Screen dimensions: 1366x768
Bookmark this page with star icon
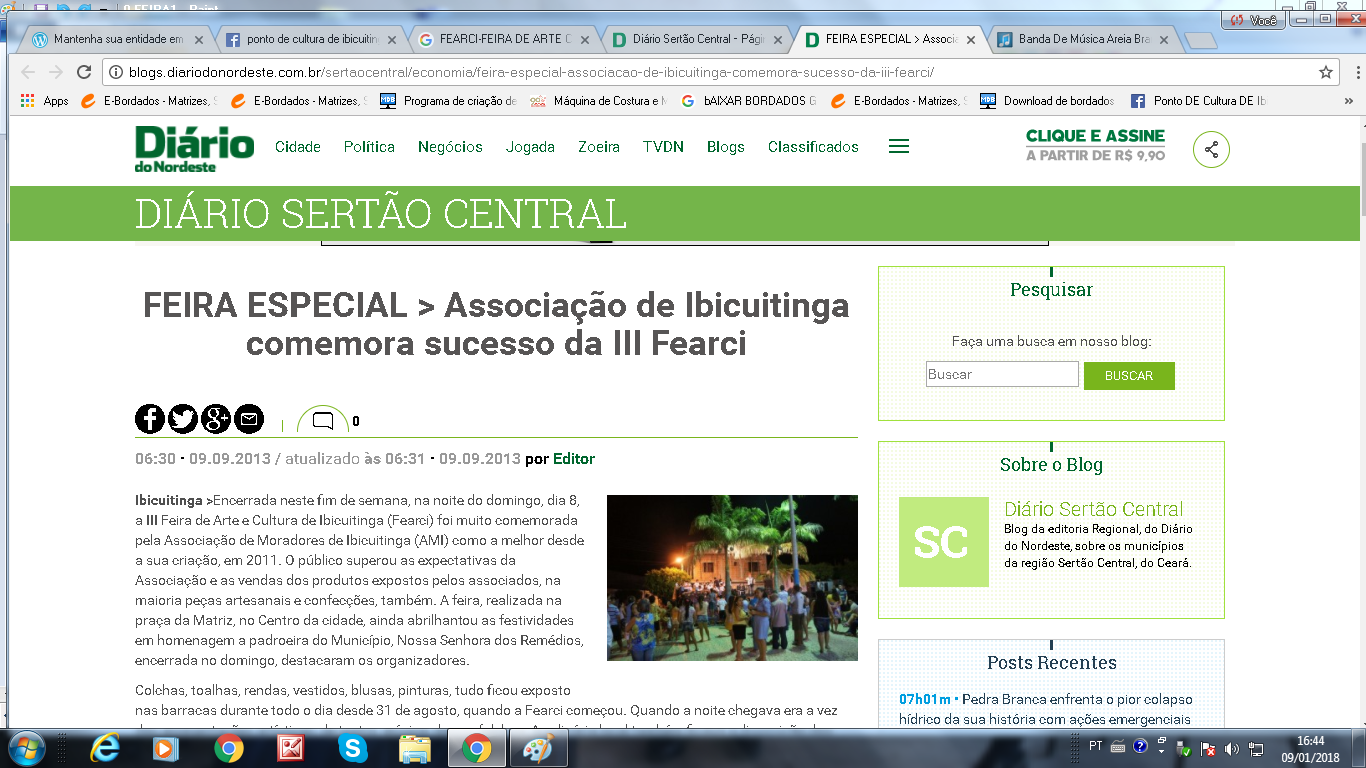(1326, 72)
